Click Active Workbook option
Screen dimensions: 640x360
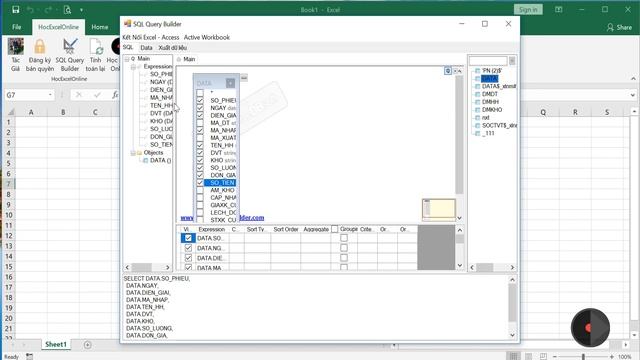tap(207, 37)
